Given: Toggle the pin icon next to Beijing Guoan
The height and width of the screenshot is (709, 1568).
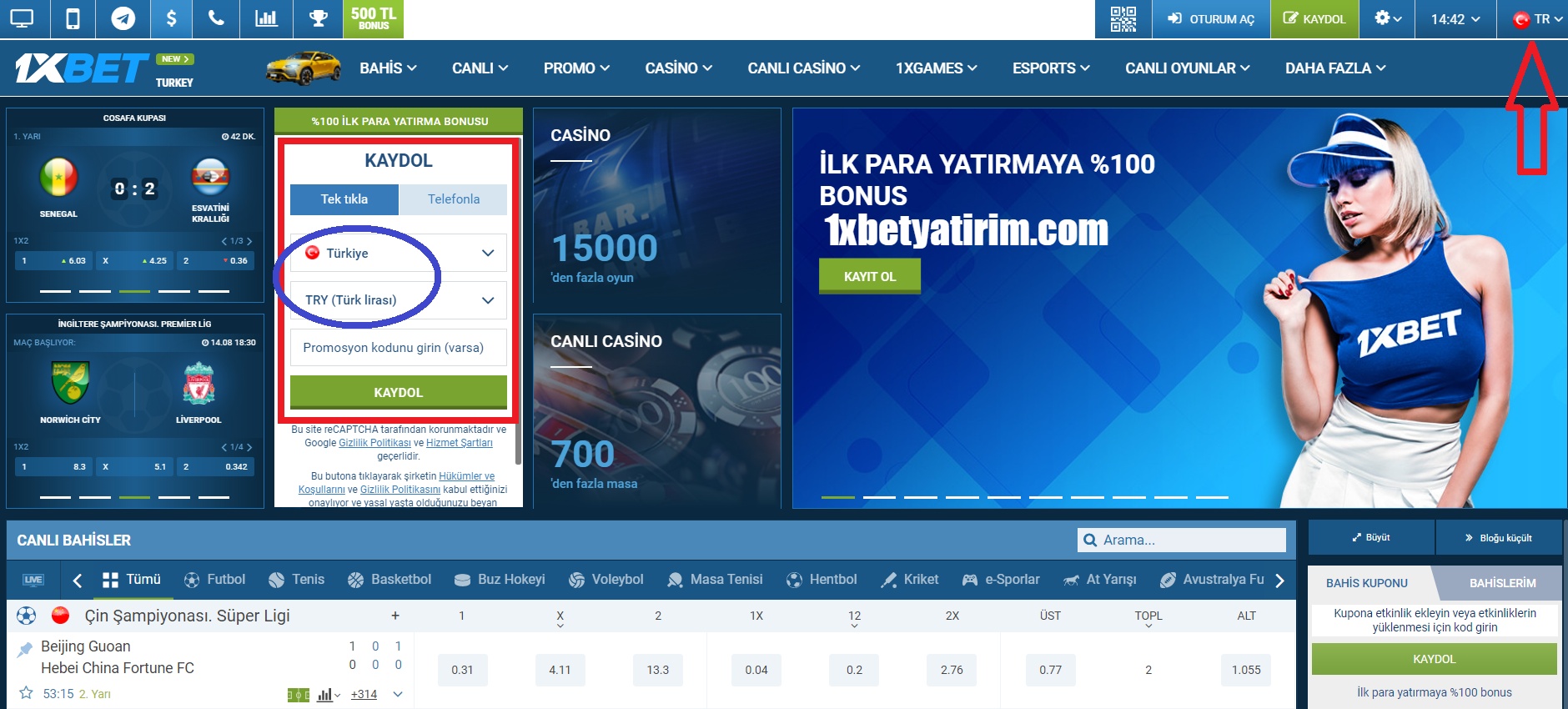Looking at the screenshot, I should 25,648.
